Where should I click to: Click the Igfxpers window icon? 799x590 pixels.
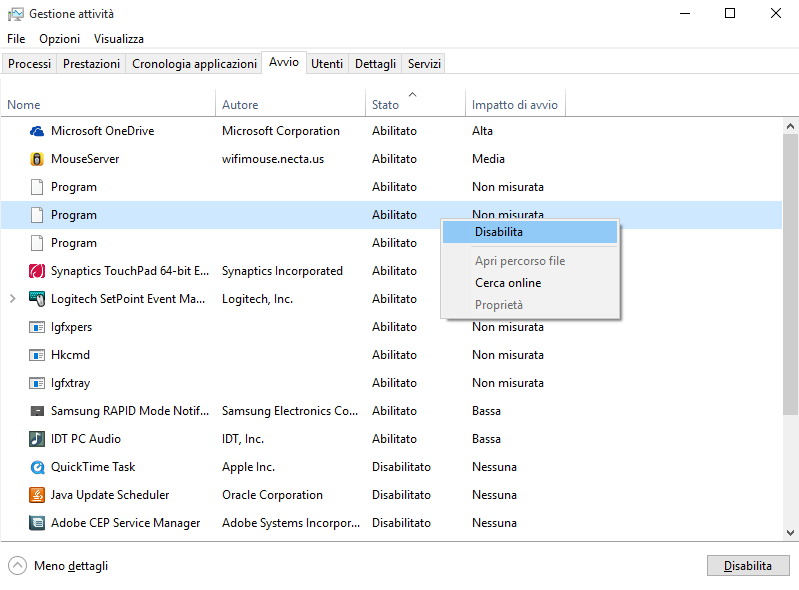[x=37, y=327]
